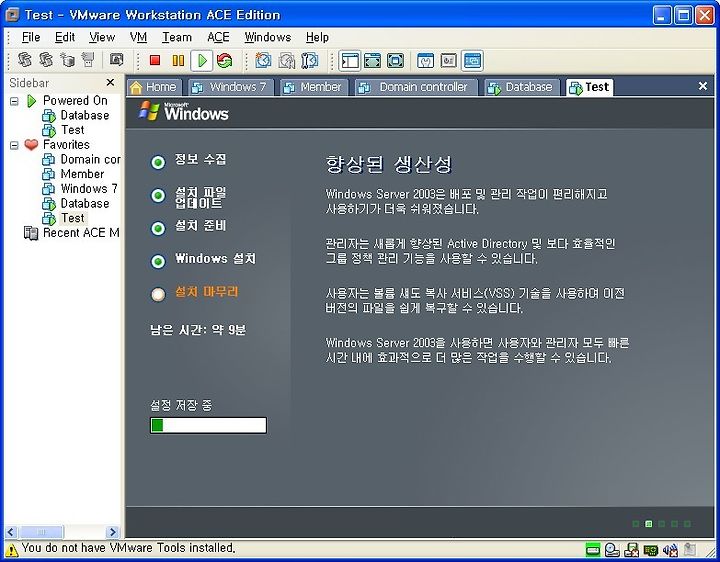The width and height of the screenshot is (720, 562).
Task: Close the current tab with the X
Action: 703,86
